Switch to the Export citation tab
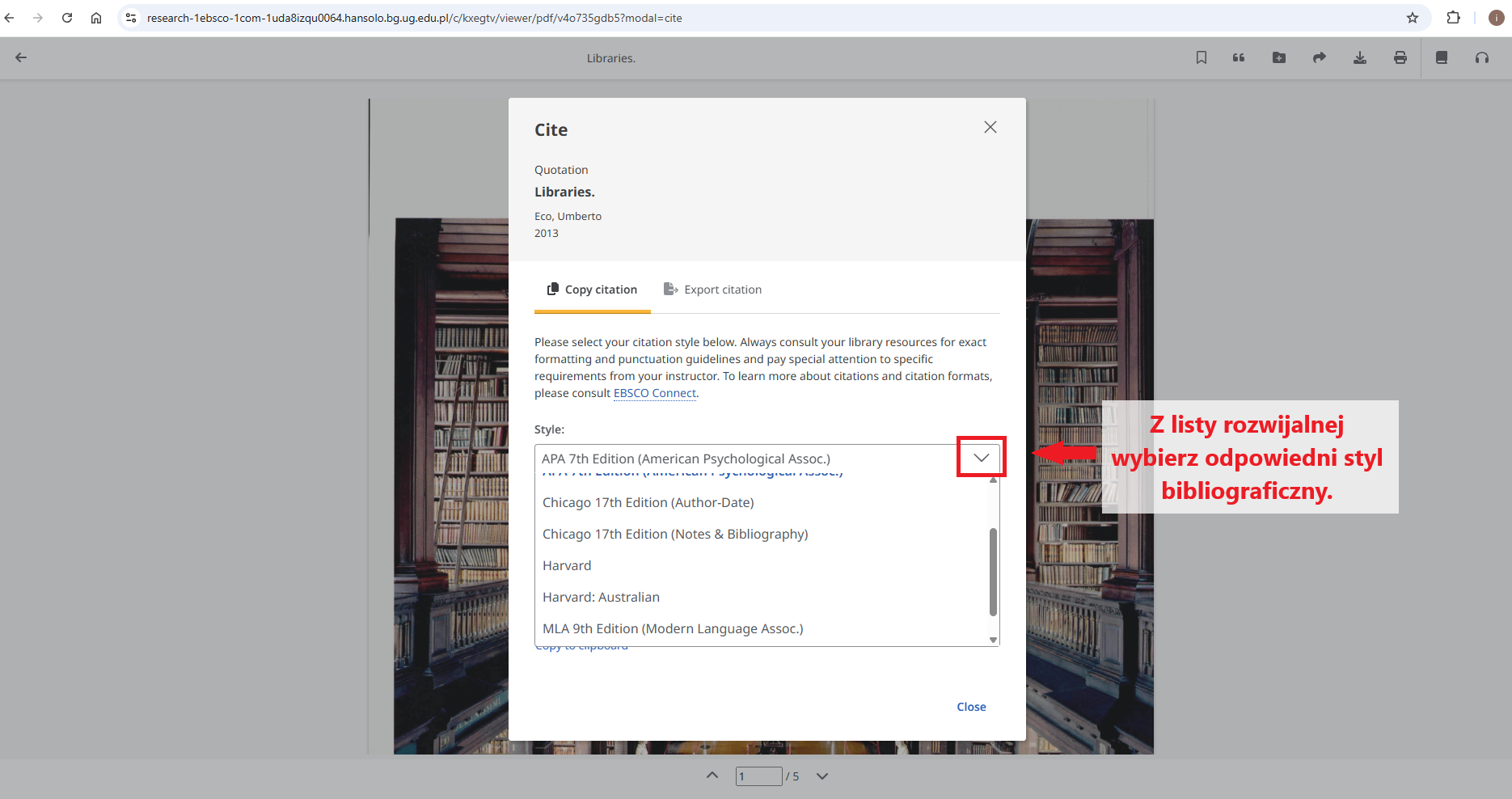This screenshot has height=799, width=1512. [712, 290]
